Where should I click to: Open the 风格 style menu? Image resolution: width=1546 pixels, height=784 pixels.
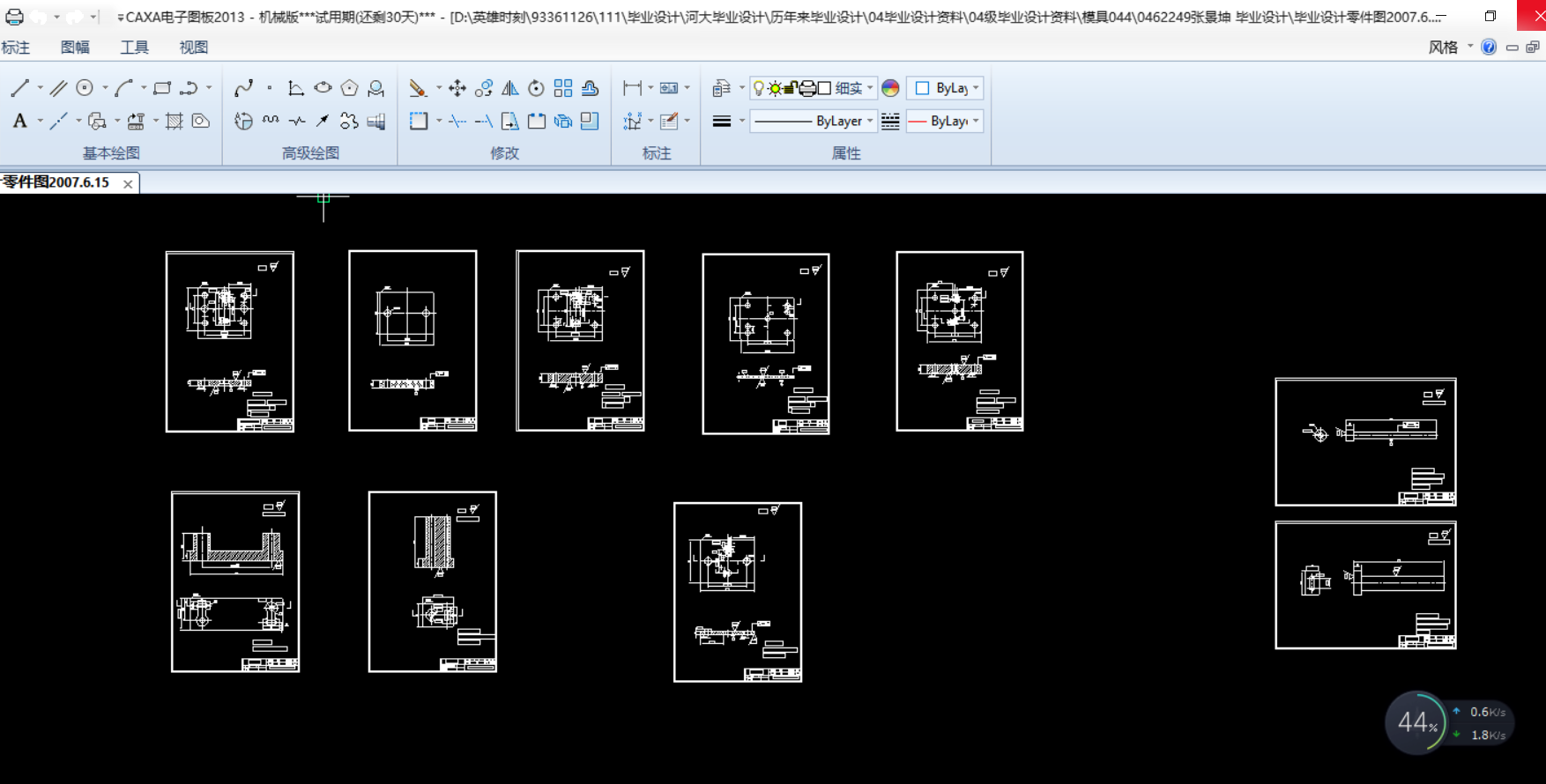click(x=1444, y=48)
